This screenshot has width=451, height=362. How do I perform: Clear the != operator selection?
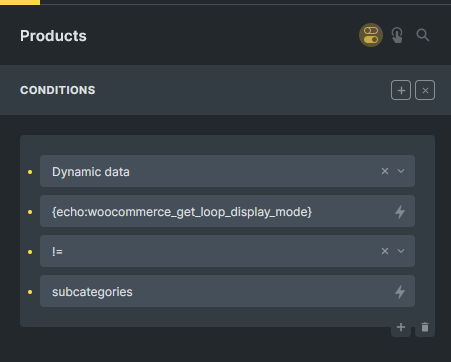coord(385,251)
